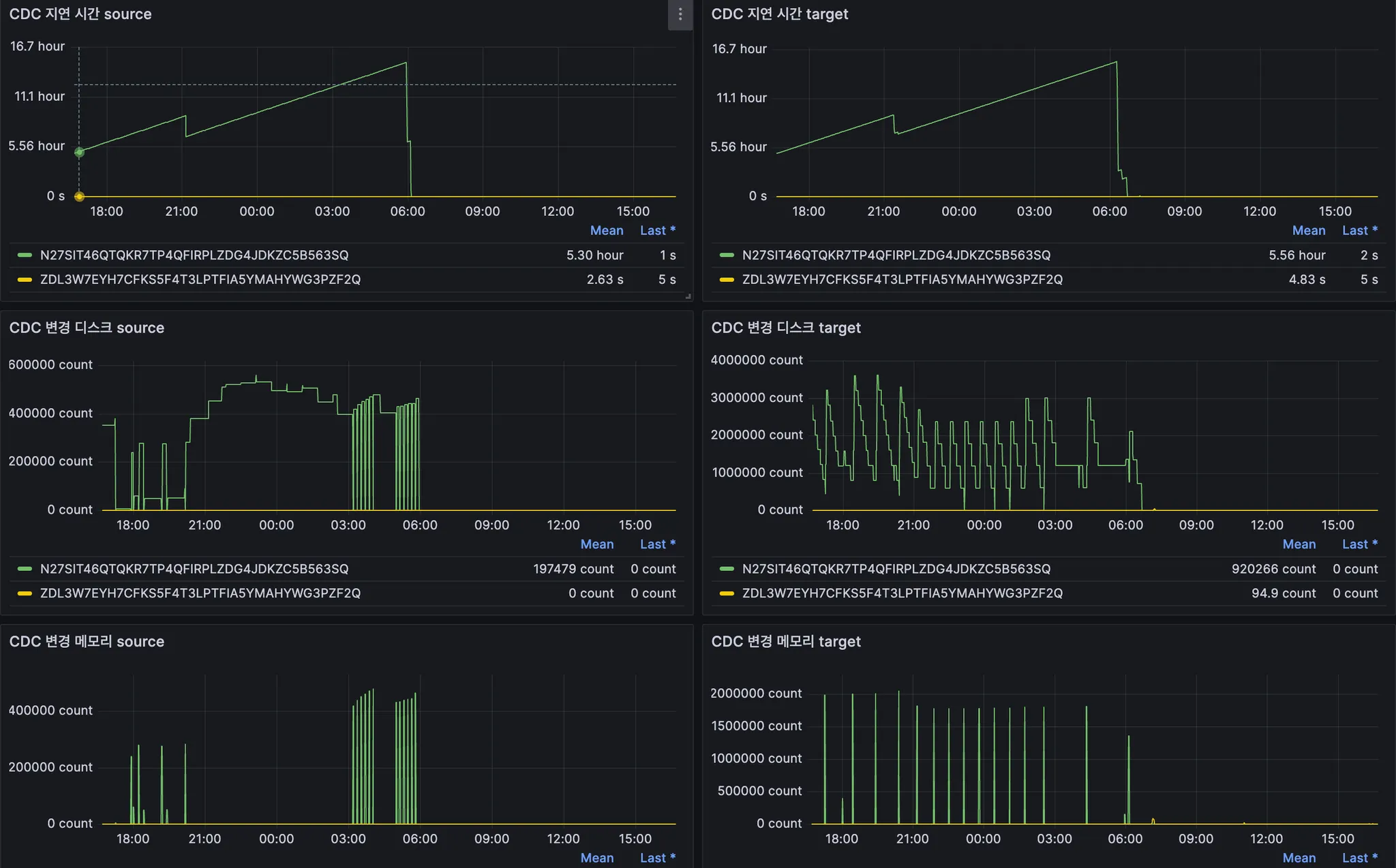Click green N27SIT46 color swatch in 지연 시간 source legend
The width and height of the screenshot is (1396, 868).
click(x=25, y=255)
